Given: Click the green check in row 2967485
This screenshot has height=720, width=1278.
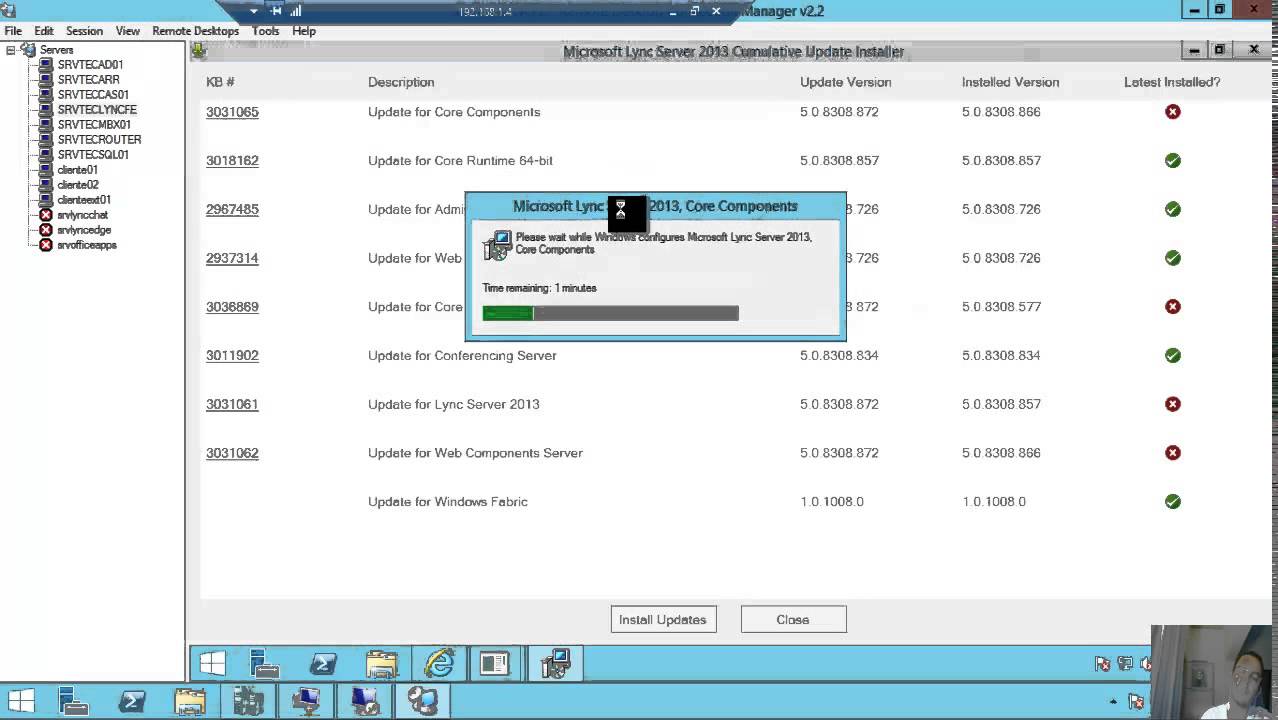Looking at the screenshot, I should [x=1173, y=209].
